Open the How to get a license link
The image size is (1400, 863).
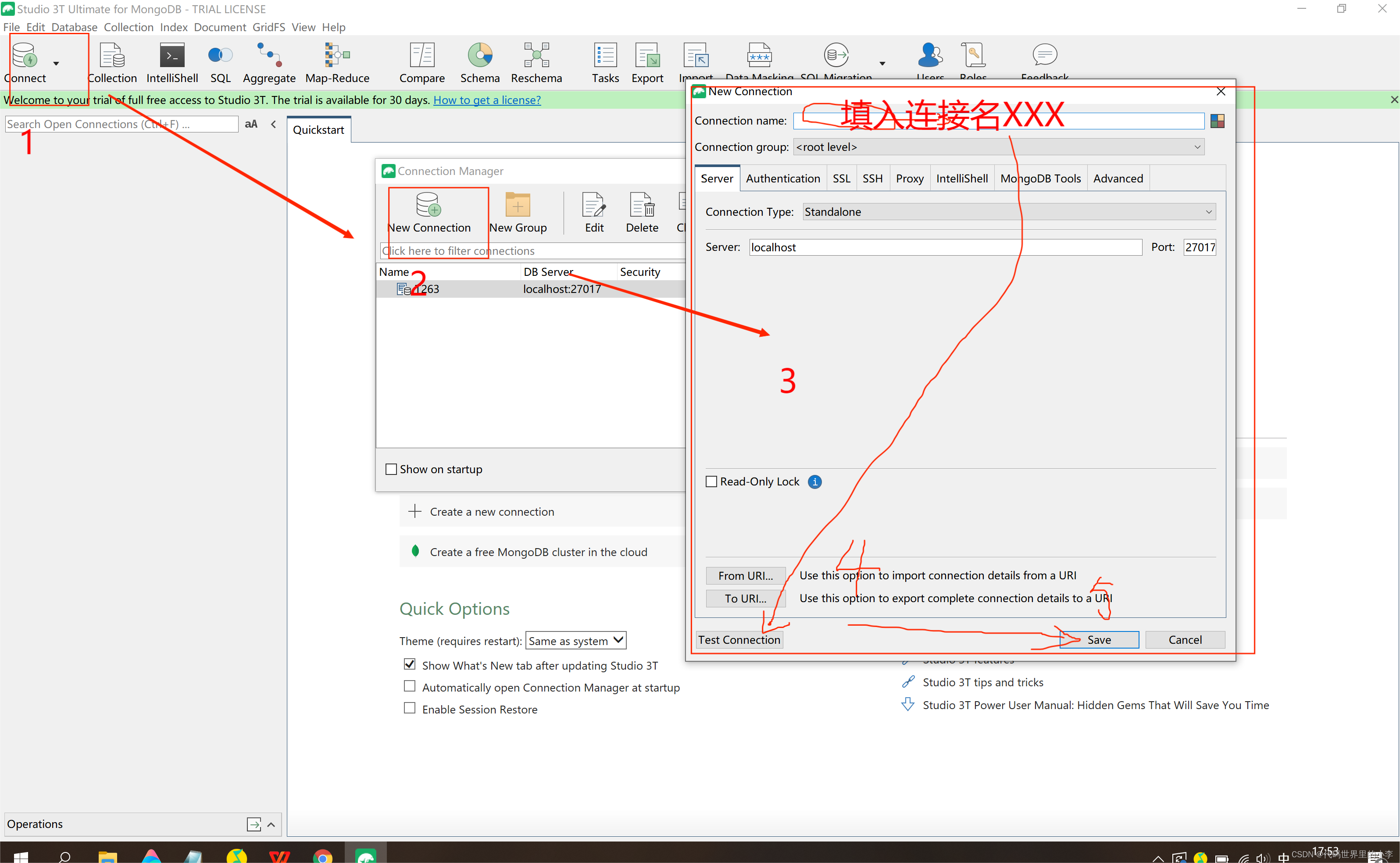(486, 100)
